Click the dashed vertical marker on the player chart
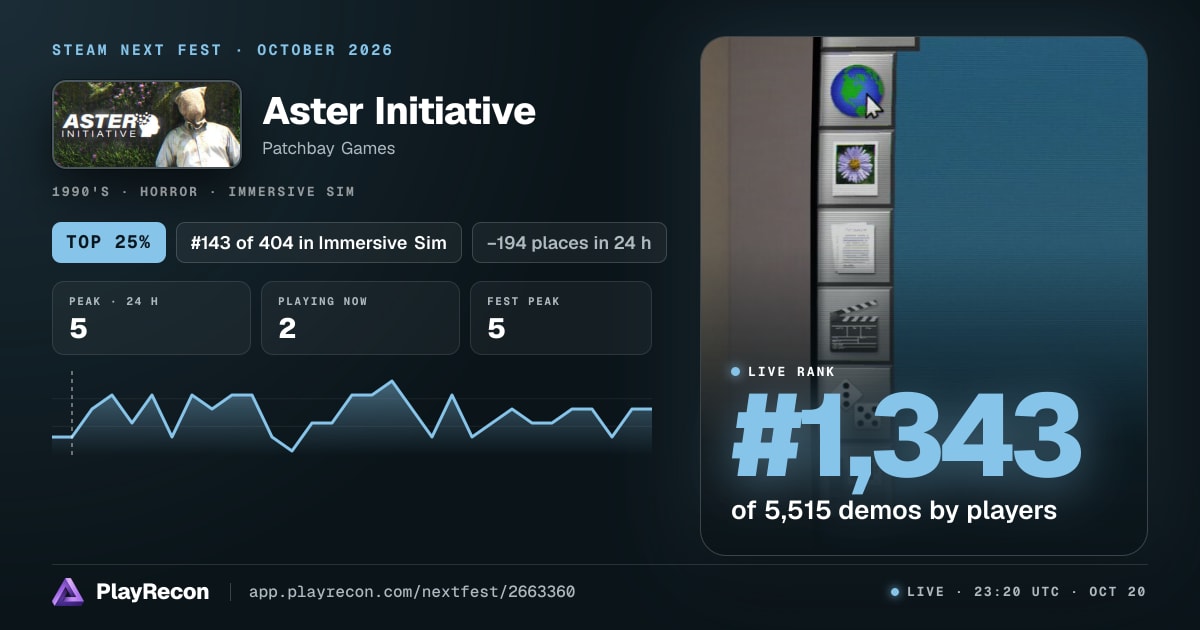The width and height of the screenshot is (1200, 630). pos(72,413)
